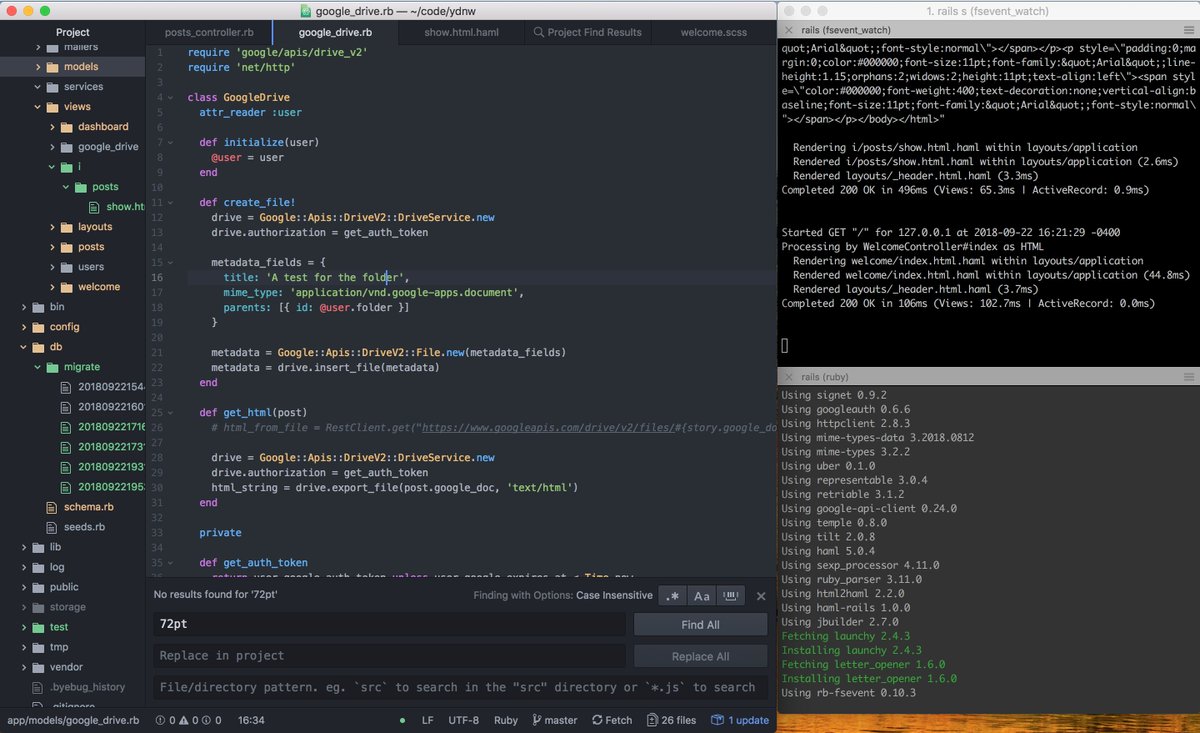Click the Find All button
The width and height of the screenshot is (1200, 733).
click(700, 624)
